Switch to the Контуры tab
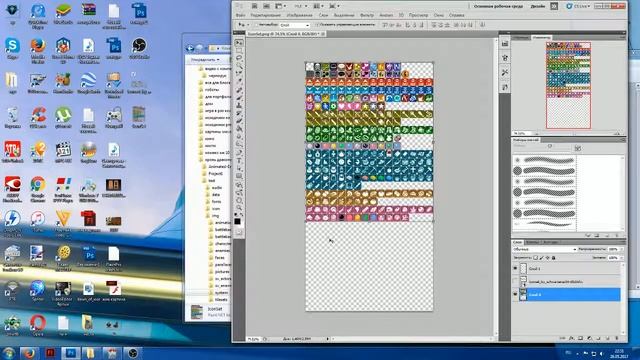The image size is (640, 360). coord(551,242)
